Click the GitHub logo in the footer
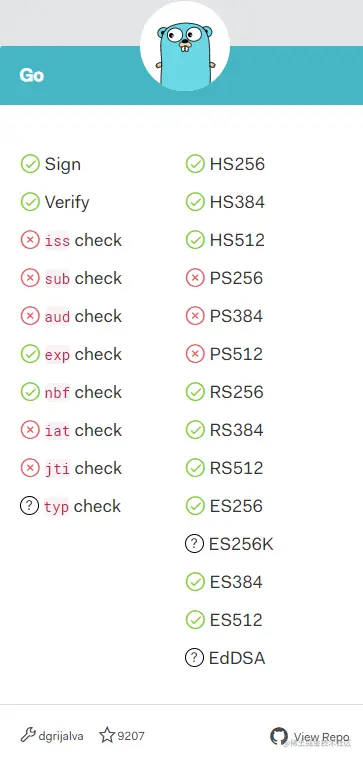This screenshot has width=363, height=759. point(279,736)
